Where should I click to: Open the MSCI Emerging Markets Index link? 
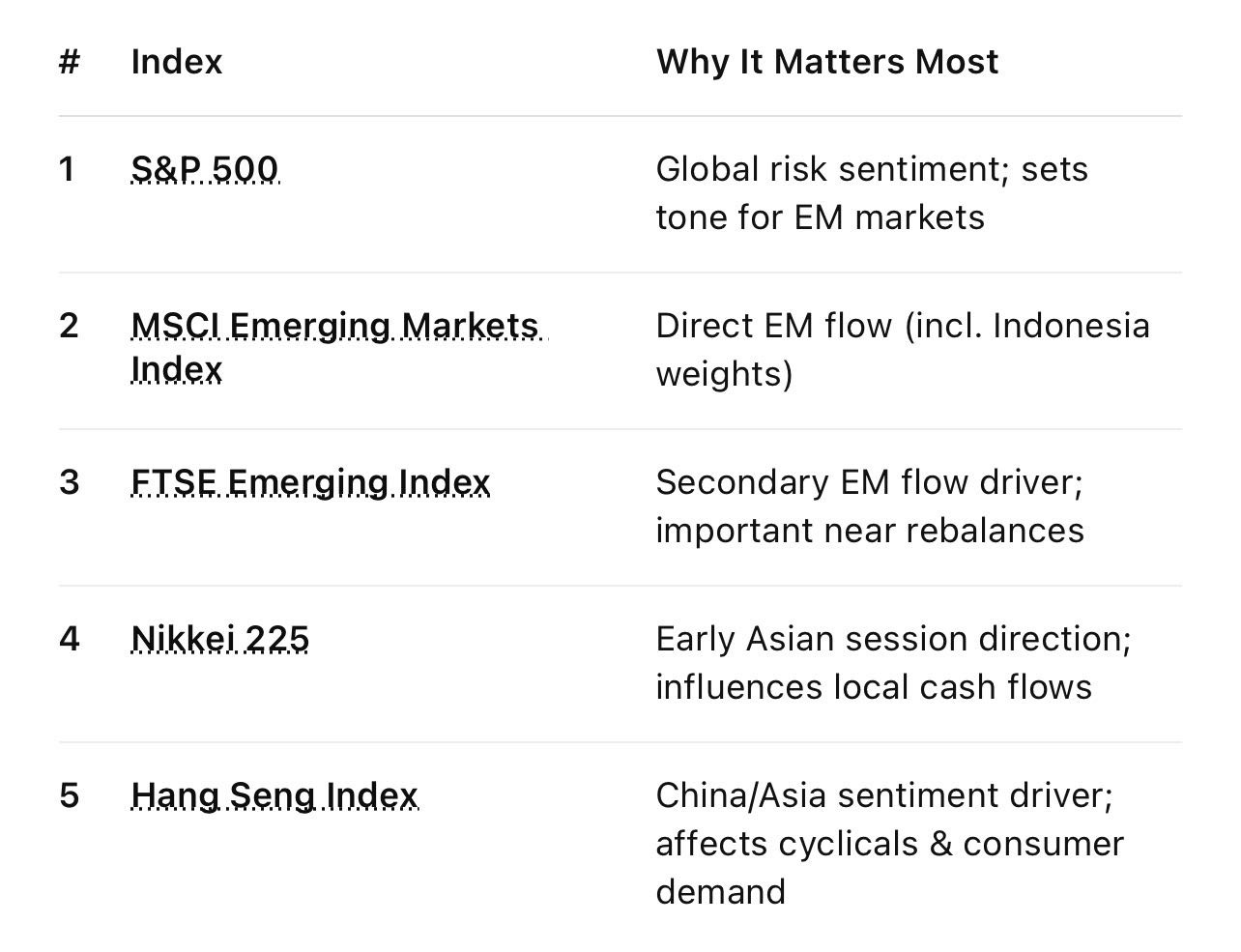(333, 326)
